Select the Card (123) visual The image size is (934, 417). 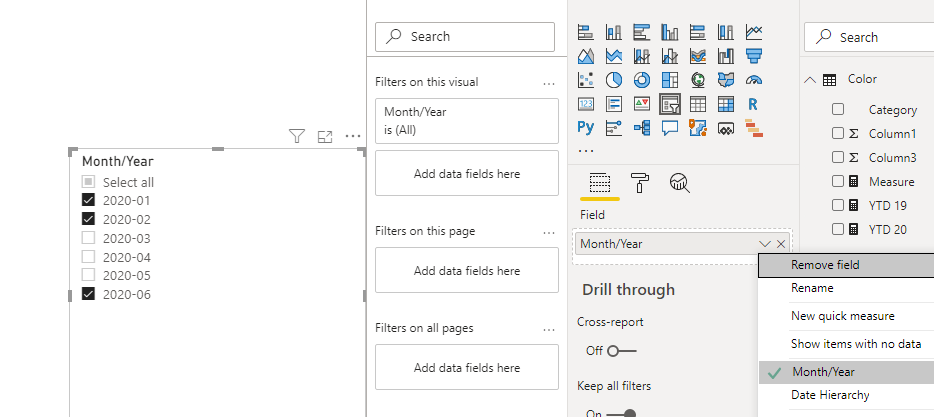tap(586, 104)
